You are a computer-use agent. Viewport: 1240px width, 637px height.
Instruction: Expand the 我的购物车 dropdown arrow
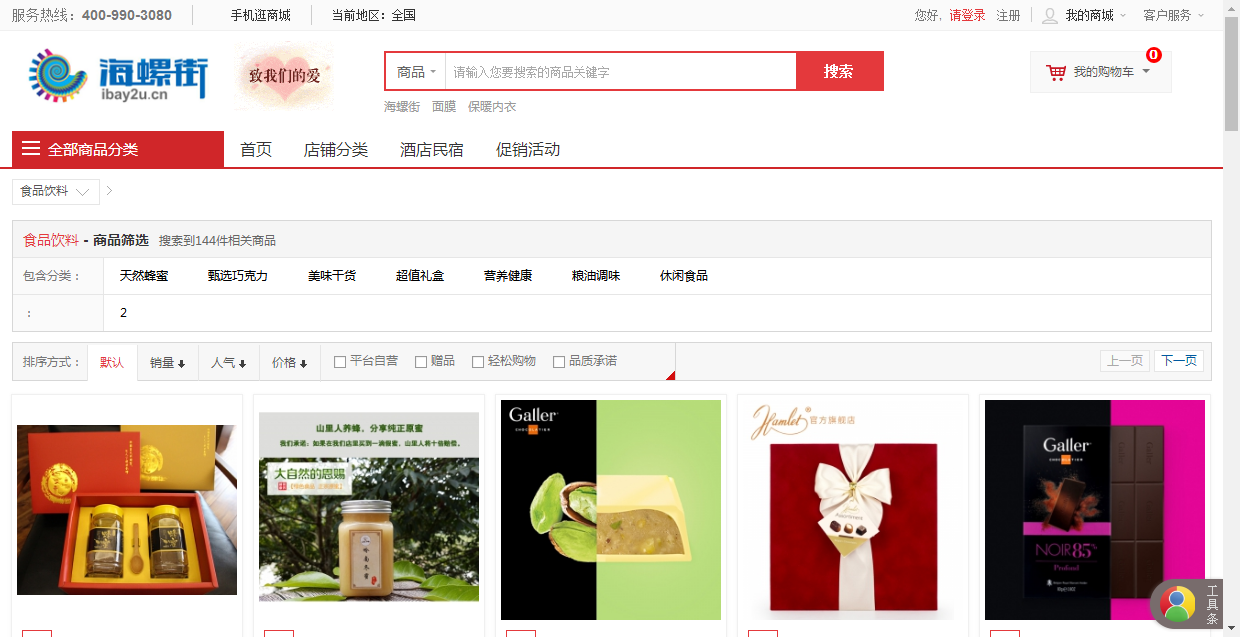[1146, 71]
